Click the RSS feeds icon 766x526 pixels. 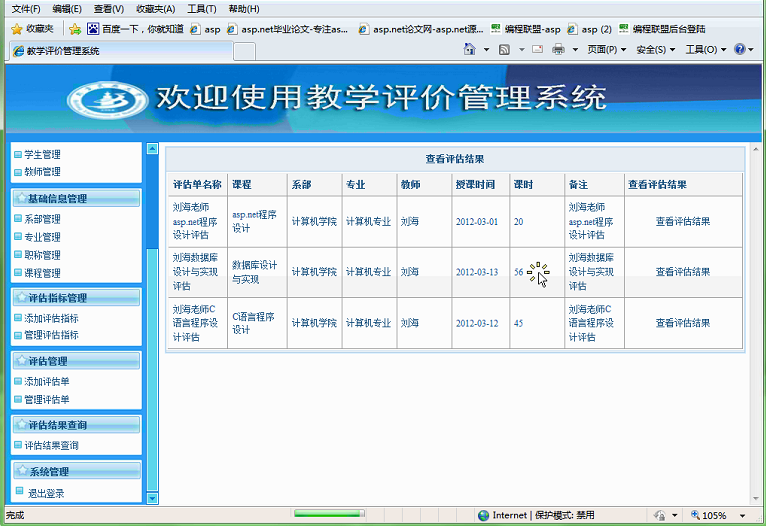point(504,49)
